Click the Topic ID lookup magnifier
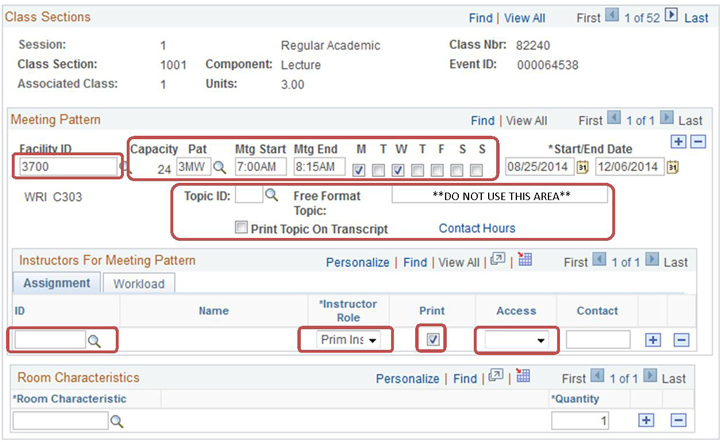 tap(272, 196)
